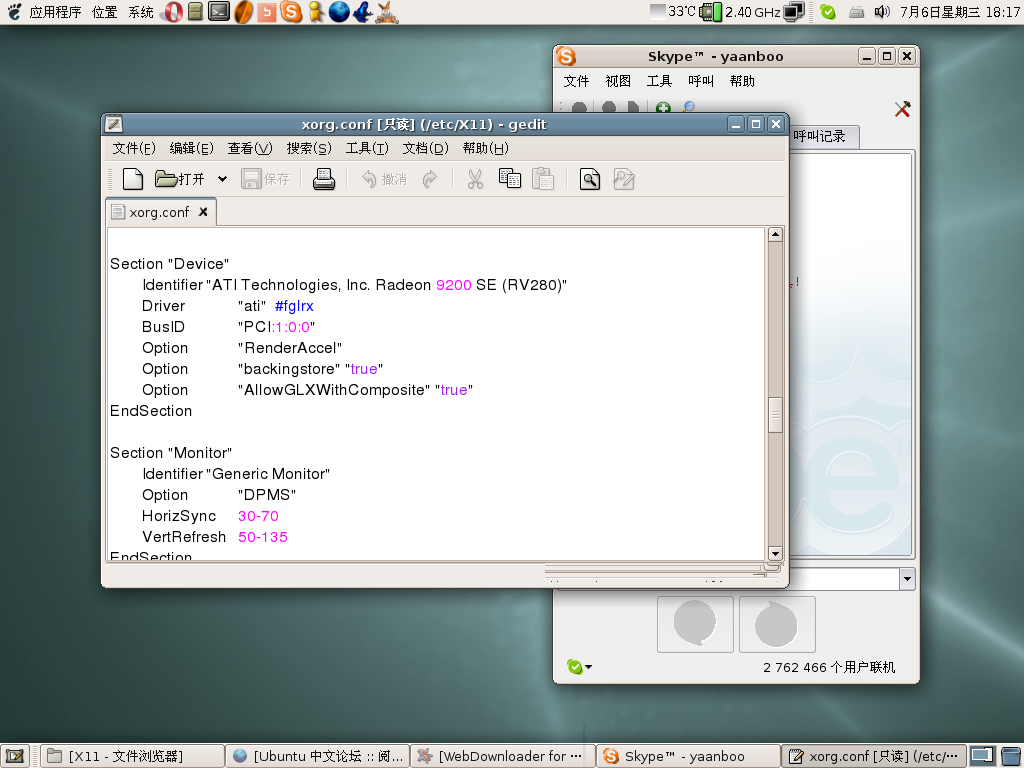The image size is (1024, 768).
Task: Click the yellow messenger figure icon in panel
Action: point(316,12)
